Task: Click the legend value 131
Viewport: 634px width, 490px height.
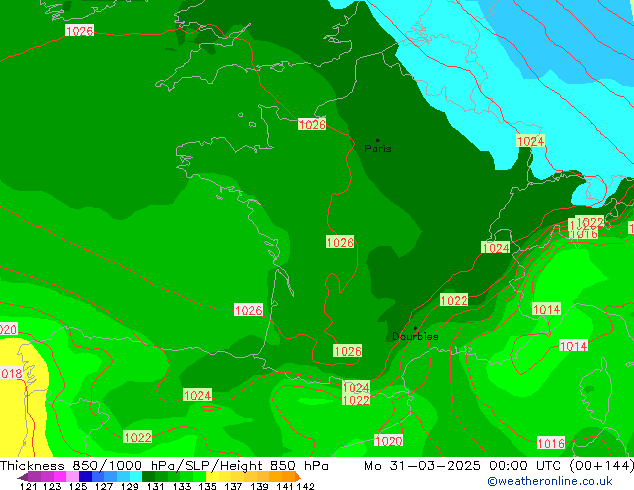Action: tap(155, 486)
